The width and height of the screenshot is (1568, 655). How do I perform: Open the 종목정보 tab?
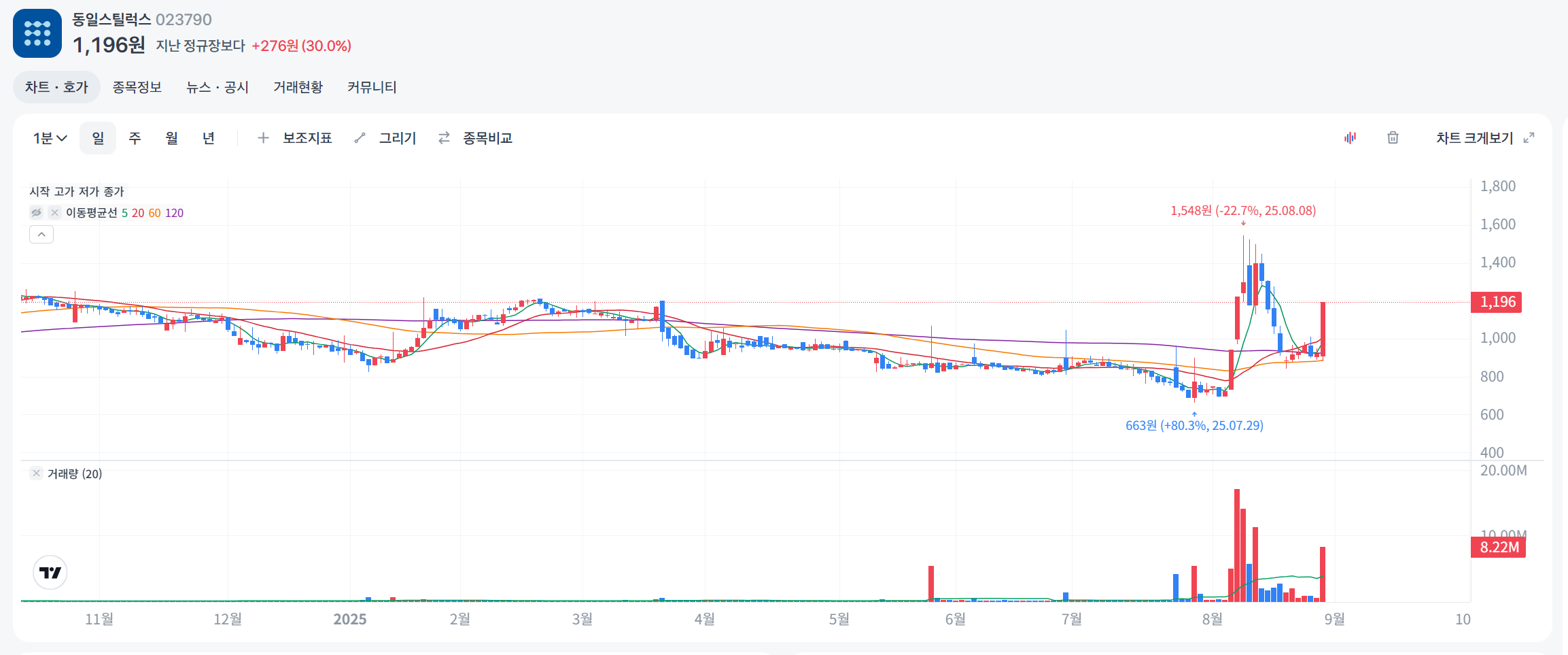pos(137,87)
